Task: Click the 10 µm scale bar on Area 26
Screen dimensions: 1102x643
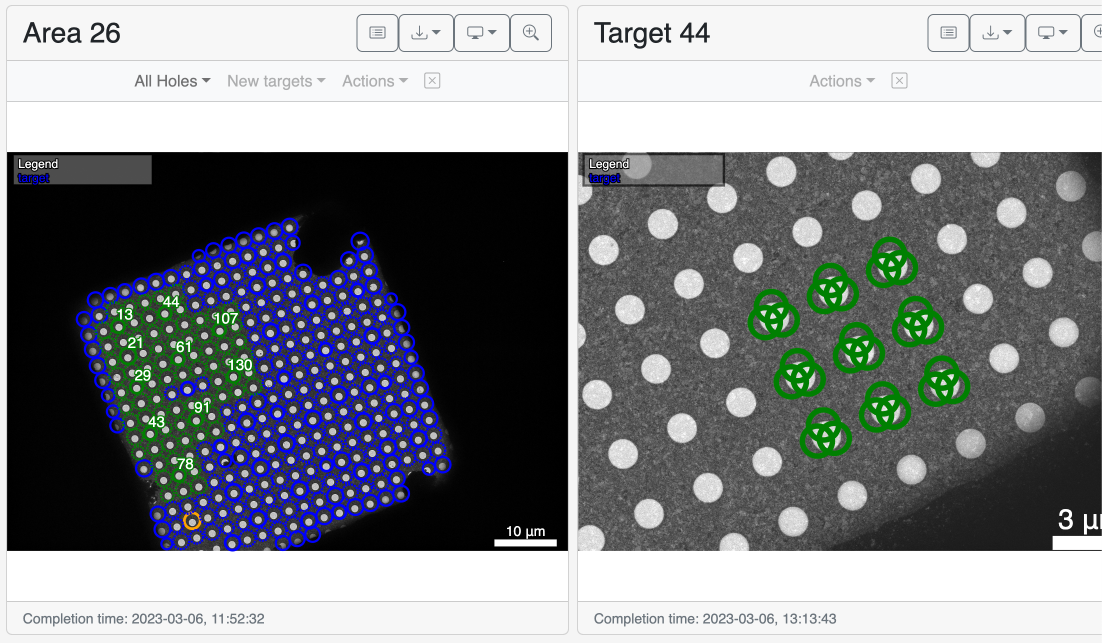Action: 524,539
